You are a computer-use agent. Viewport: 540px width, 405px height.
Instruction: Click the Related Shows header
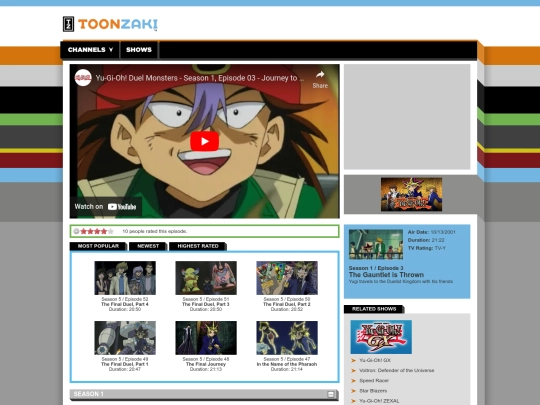click(374, 309)
